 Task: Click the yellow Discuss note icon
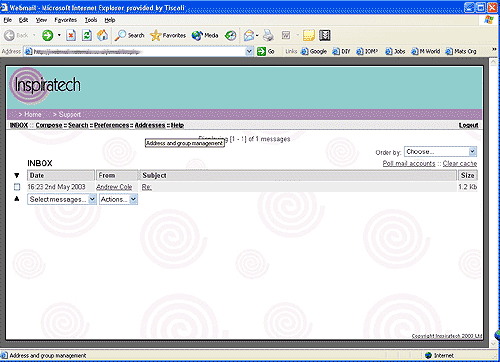click(309, 35)
